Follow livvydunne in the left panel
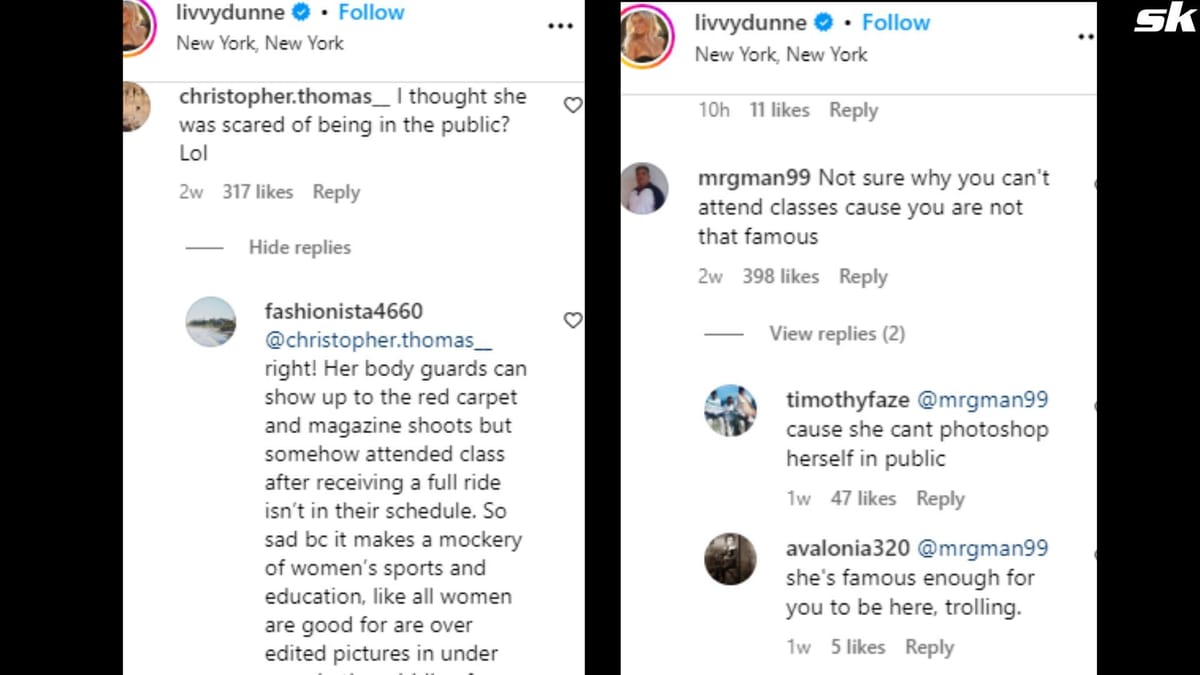The height and width of the screenshot is (675, 1200). click(371, 13)
